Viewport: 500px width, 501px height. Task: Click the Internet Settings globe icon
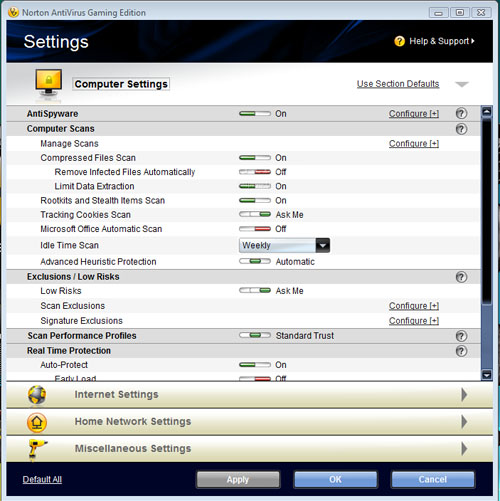tap(37, 395)
